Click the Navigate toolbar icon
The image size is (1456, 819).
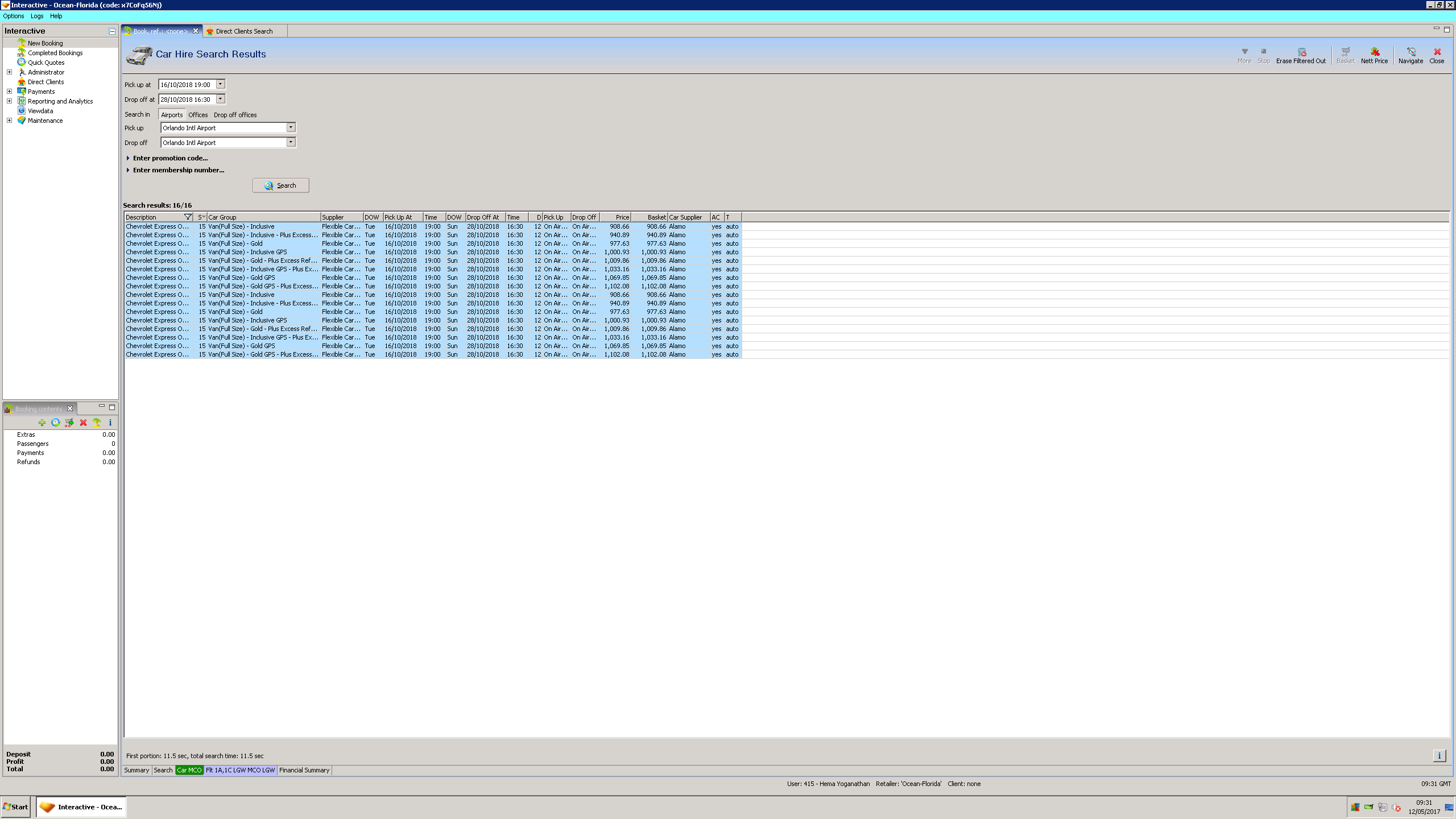click(x=1410, y=52)
